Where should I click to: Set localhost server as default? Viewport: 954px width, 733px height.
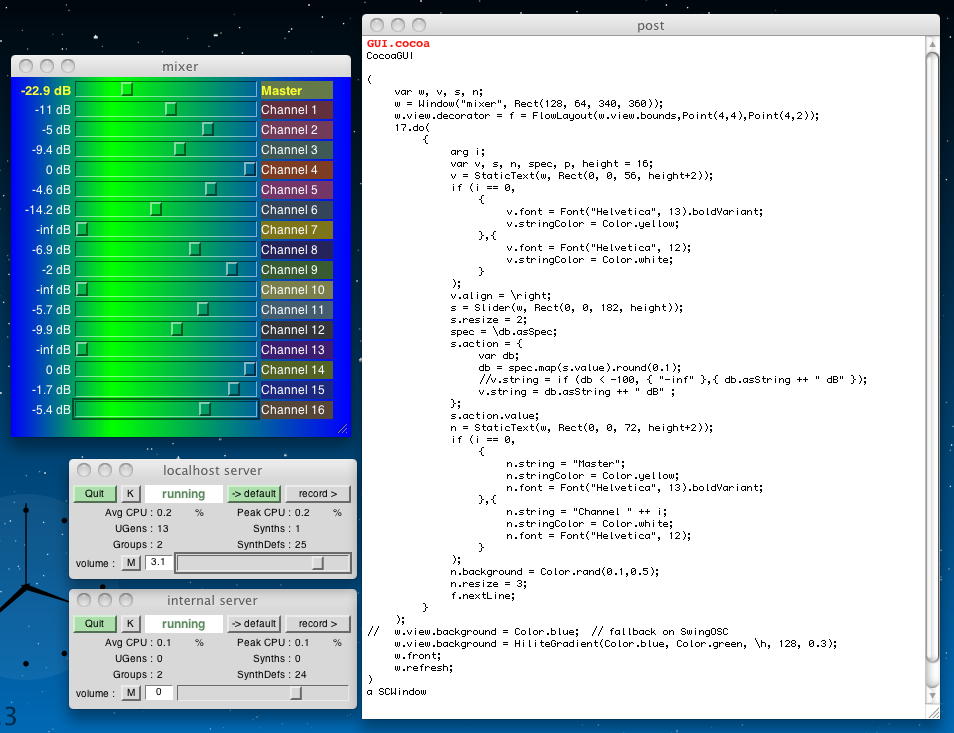point(253,494)
